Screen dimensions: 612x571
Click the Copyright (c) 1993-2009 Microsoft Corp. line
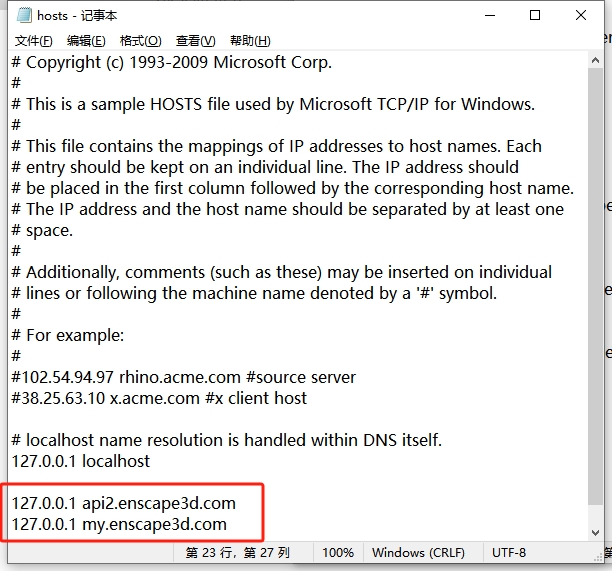(x=172, y=62)
